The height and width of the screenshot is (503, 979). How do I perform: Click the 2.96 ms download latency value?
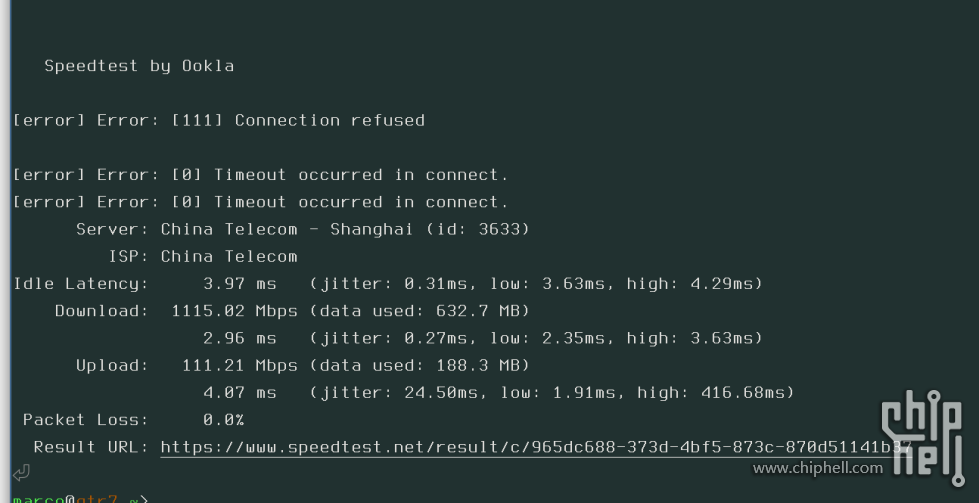[x=240, y=338]
